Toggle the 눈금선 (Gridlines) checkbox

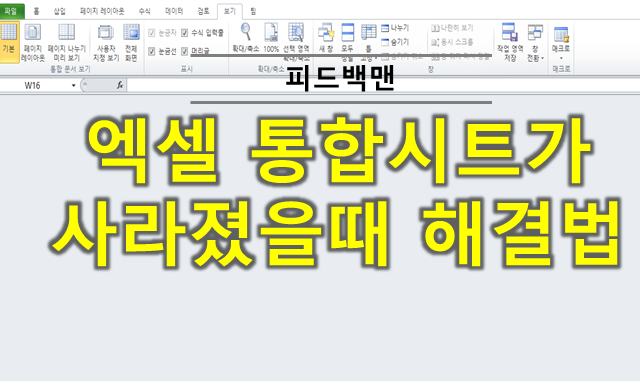pos(151,51)
